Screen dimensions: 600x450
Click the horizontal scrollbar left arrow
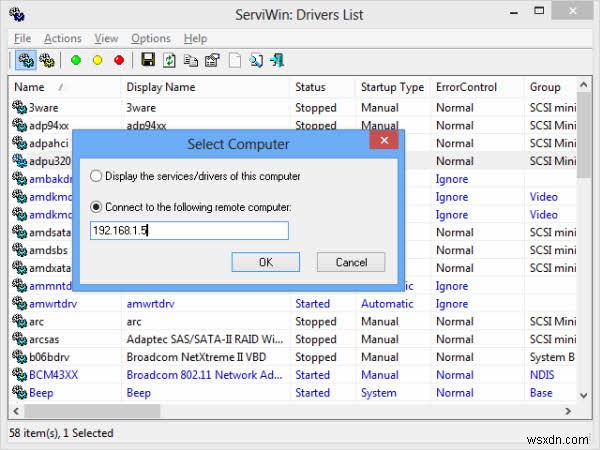(16, 411)
